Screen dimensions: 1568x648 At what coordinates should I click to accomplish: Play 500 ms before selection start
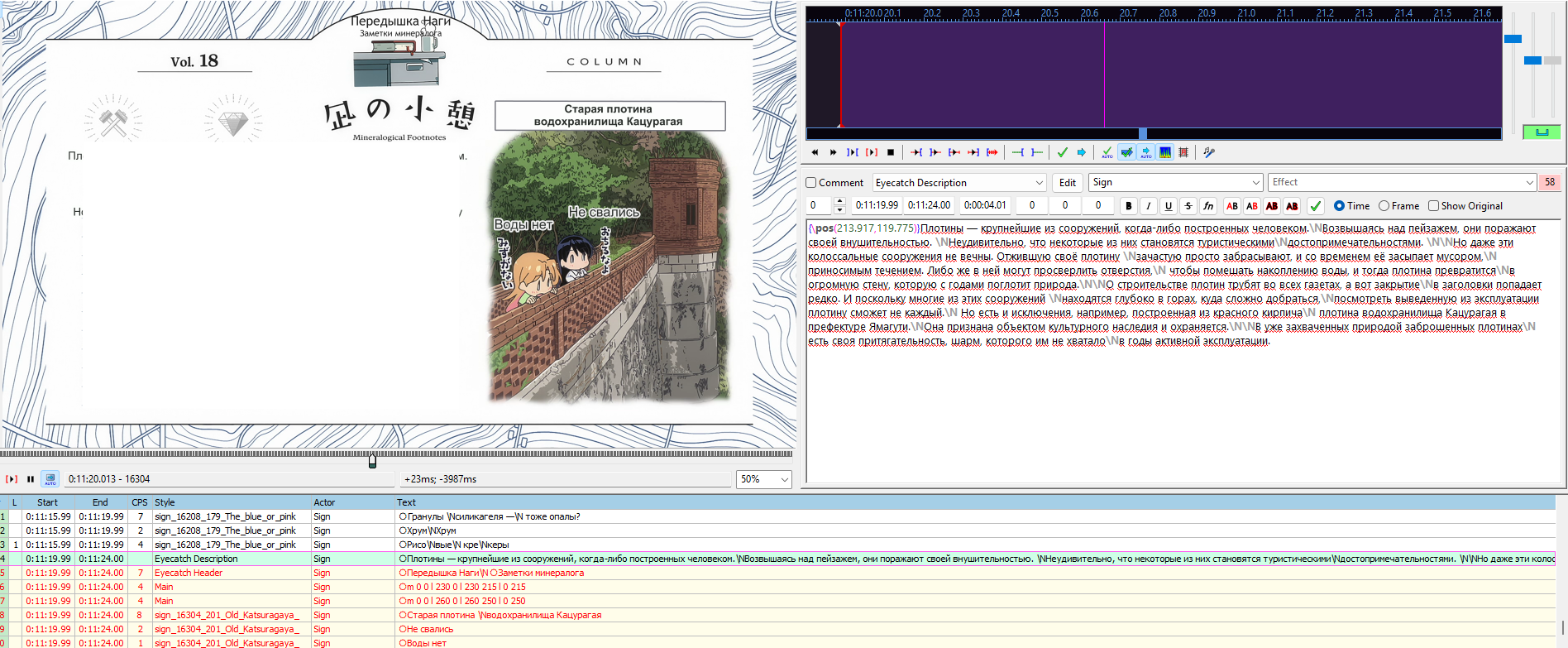pos(916,152)
